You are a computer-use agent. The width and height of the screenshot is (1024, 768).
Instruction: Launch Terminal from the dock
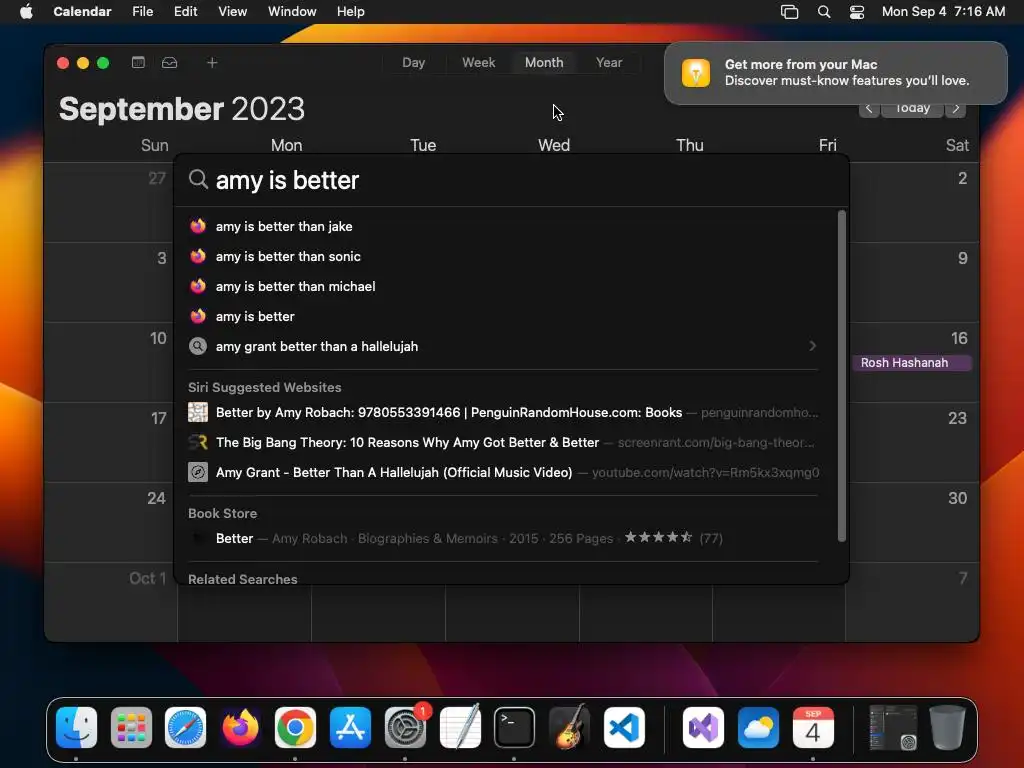[x=515, y=727]
